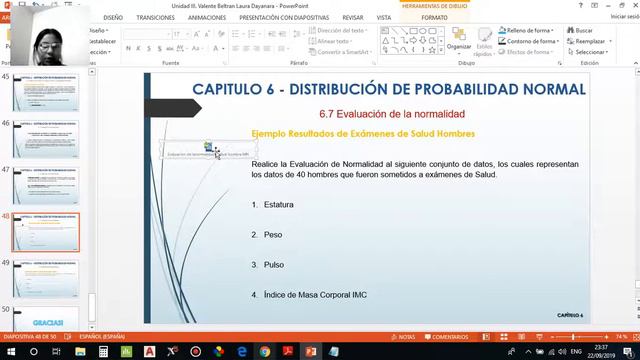The width and height of the screenshot is (640, 360).
Task: Choose the right arrow shape
Action: (x=413, y=40)
